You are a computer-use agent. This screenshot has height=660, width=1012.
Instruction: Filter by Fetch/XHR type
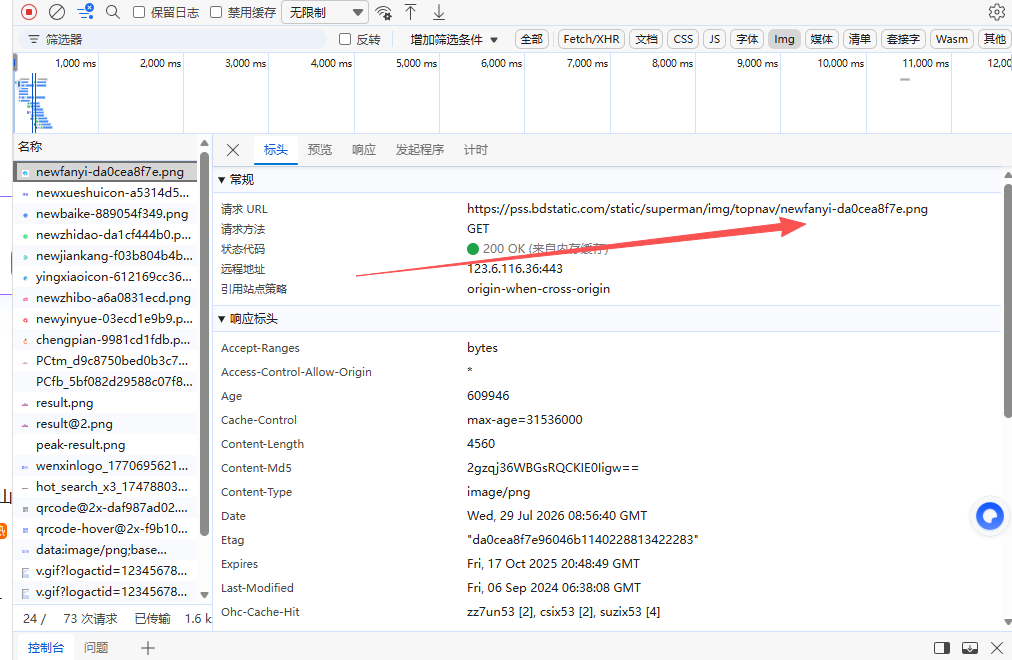tap(591, 39)
